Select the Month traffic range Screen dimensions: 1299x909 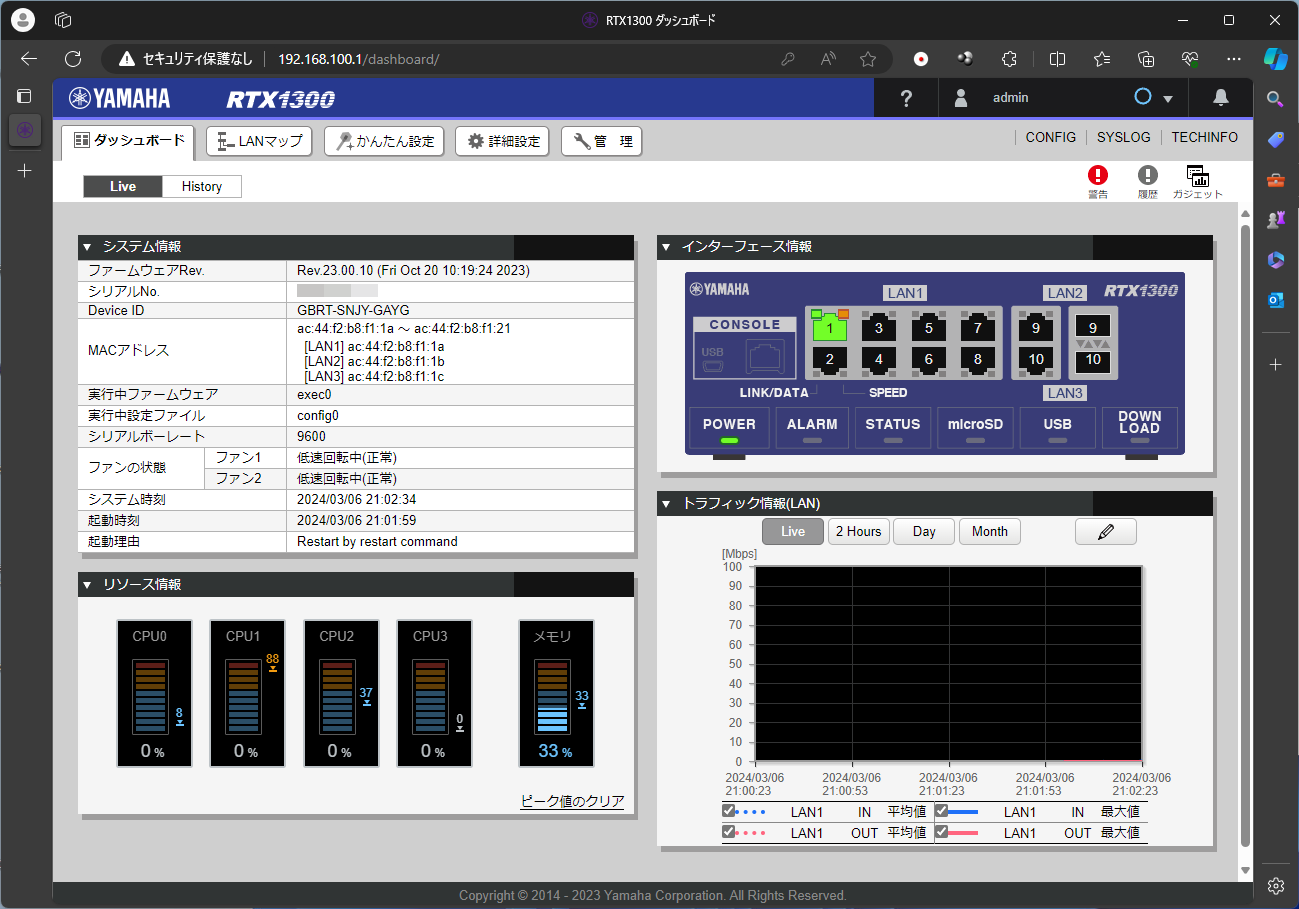point(990,531)
